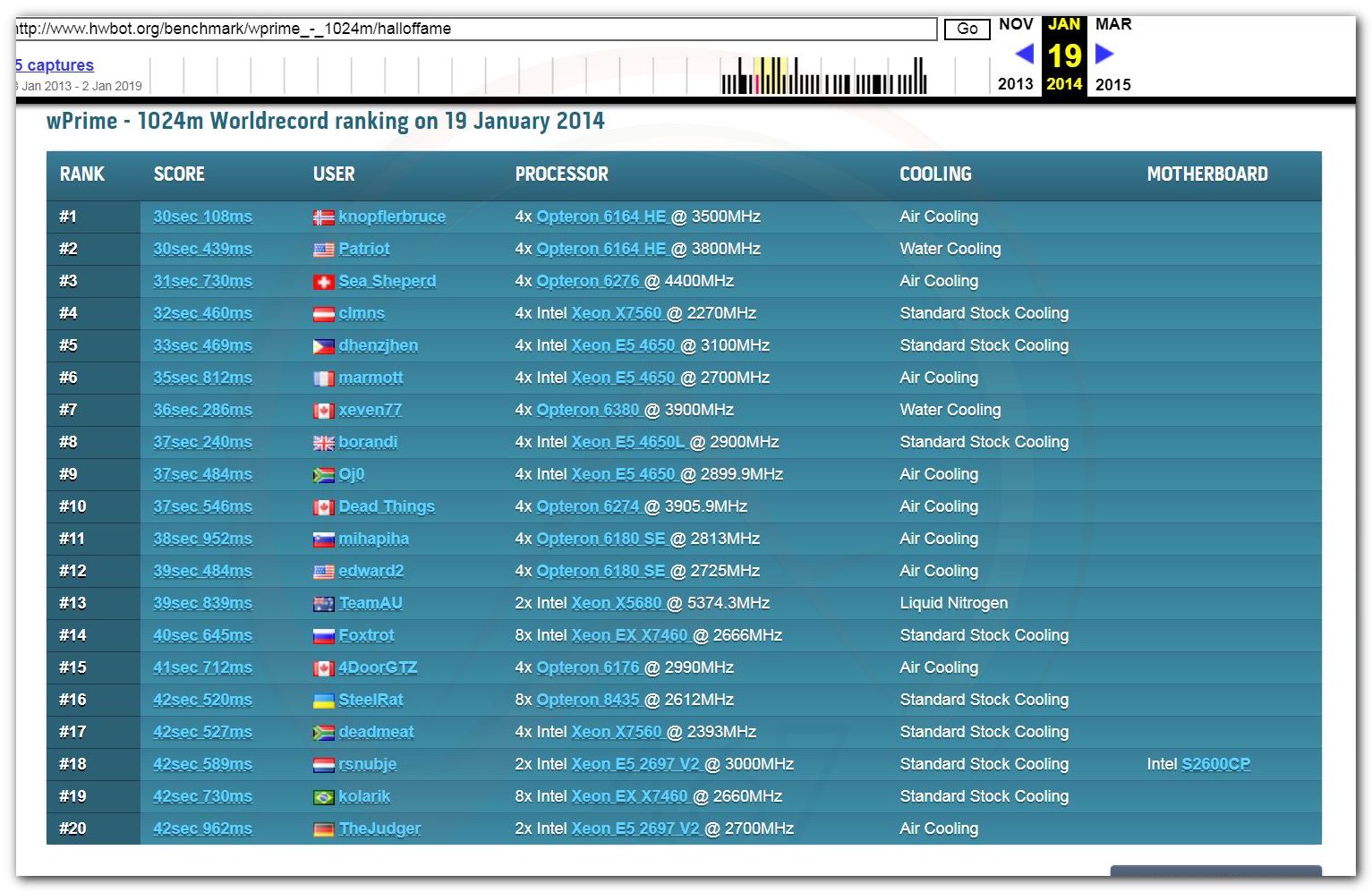Open user edward2 profile link
Image resolution: width=1372 pixels, height=892 pixels.
click(371, 571)
